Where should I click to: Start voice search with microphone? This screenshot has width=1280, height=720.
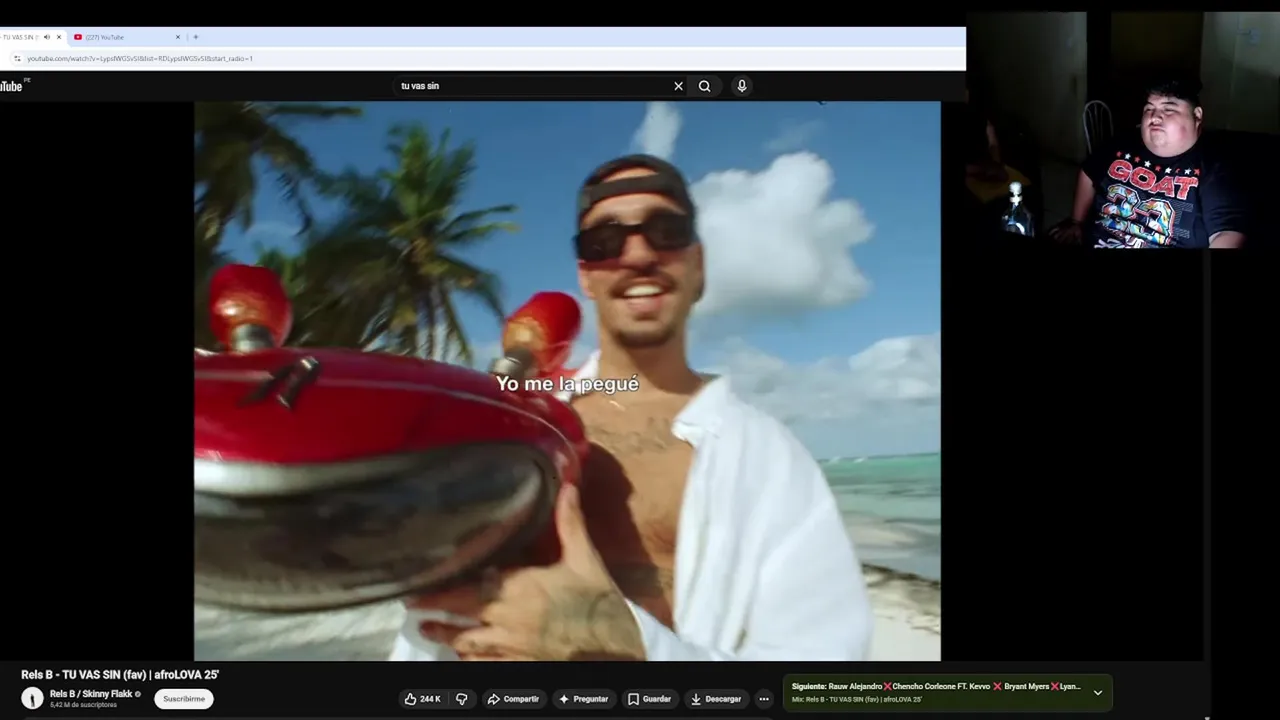742,86
